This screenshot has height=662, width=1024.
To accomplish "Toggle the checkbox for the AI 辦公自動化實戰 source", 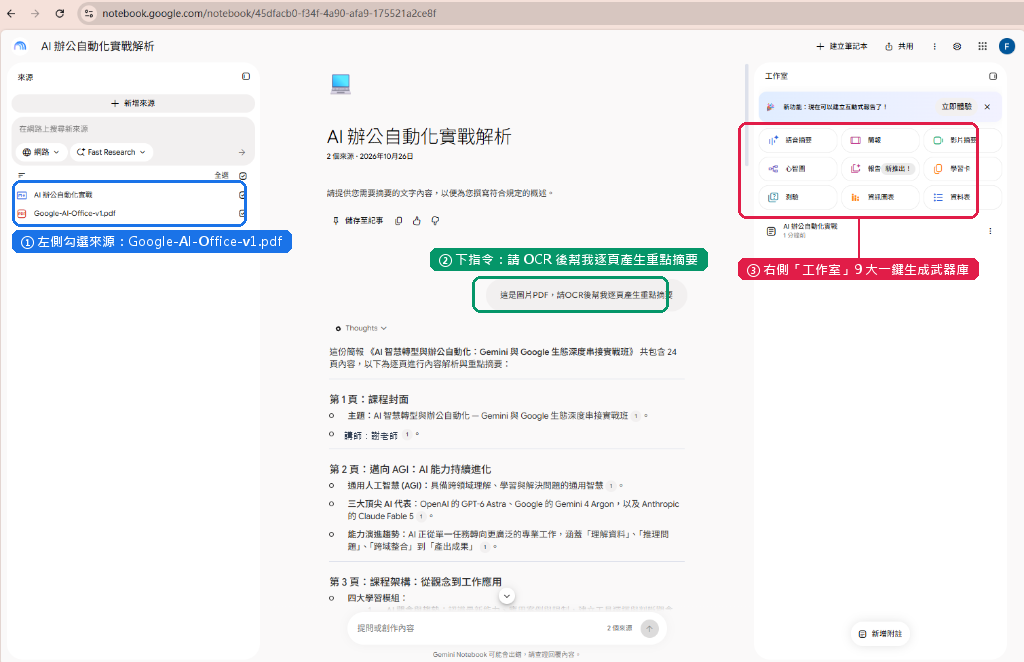I will [x=242, y=195].
